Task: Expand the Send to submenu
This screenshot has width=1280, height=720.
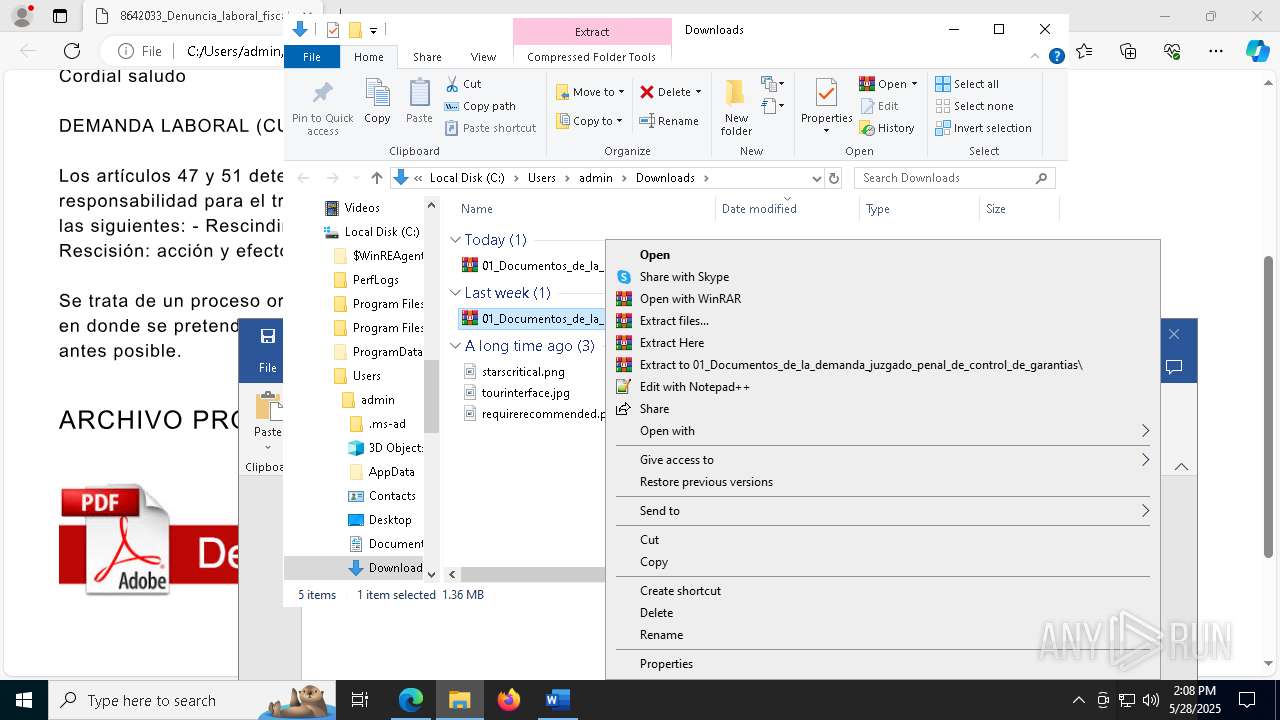Action: tap(1145, 511)
